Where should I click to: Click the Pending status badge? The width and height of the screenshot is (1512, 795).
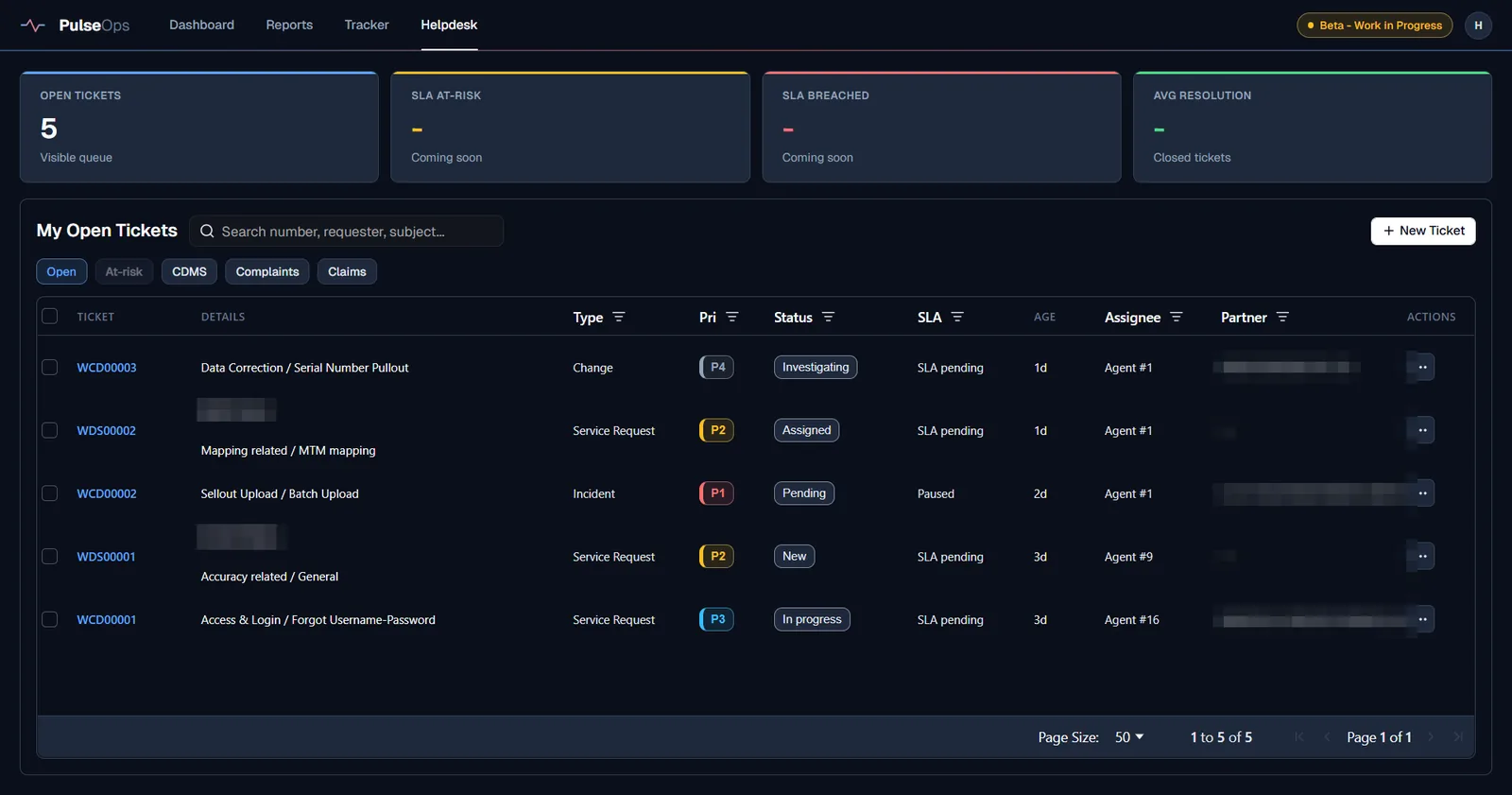coord(804,493)
